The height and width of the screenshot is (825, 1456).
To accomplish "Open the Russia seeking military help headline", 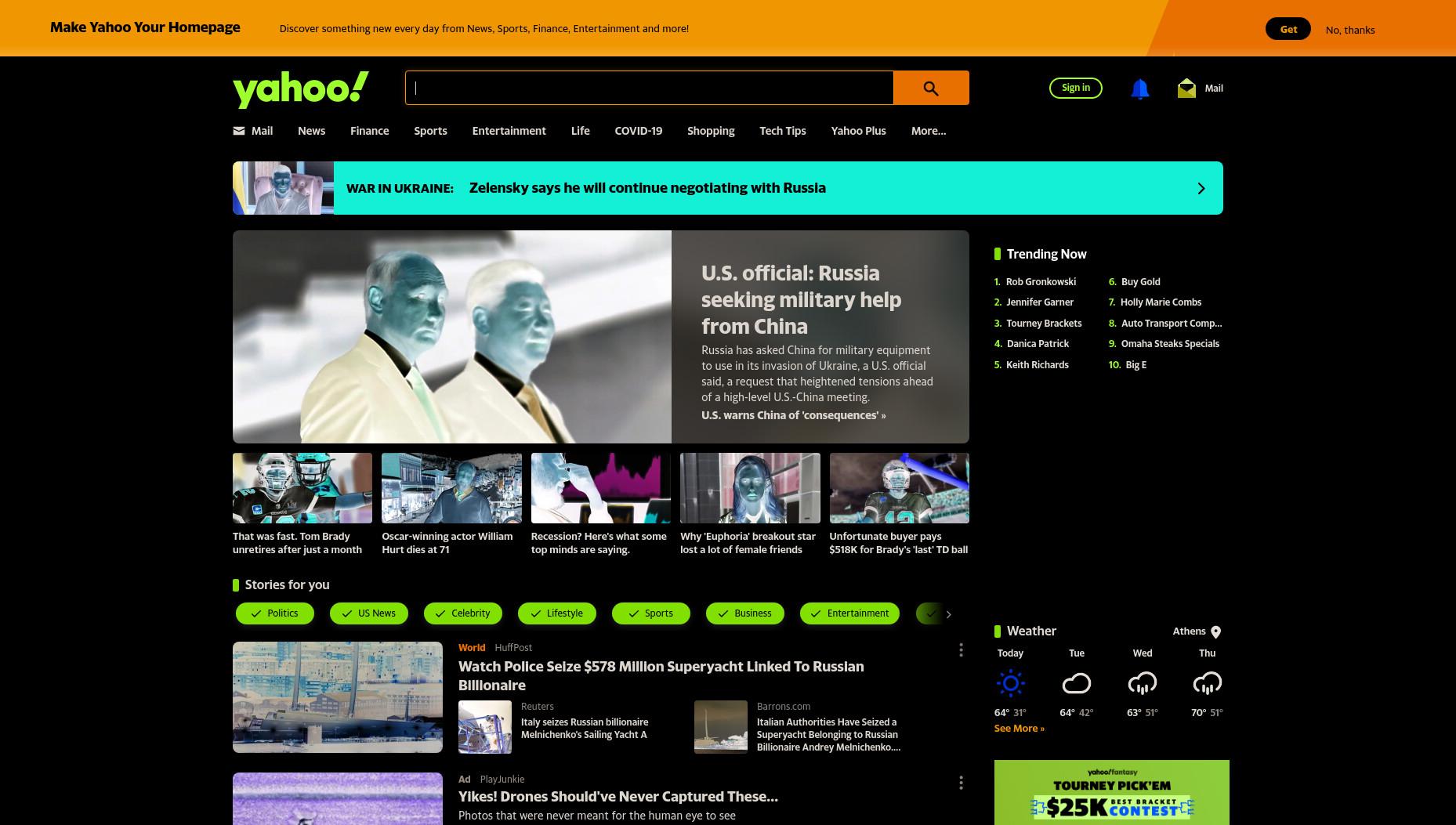I will (802, 299).
